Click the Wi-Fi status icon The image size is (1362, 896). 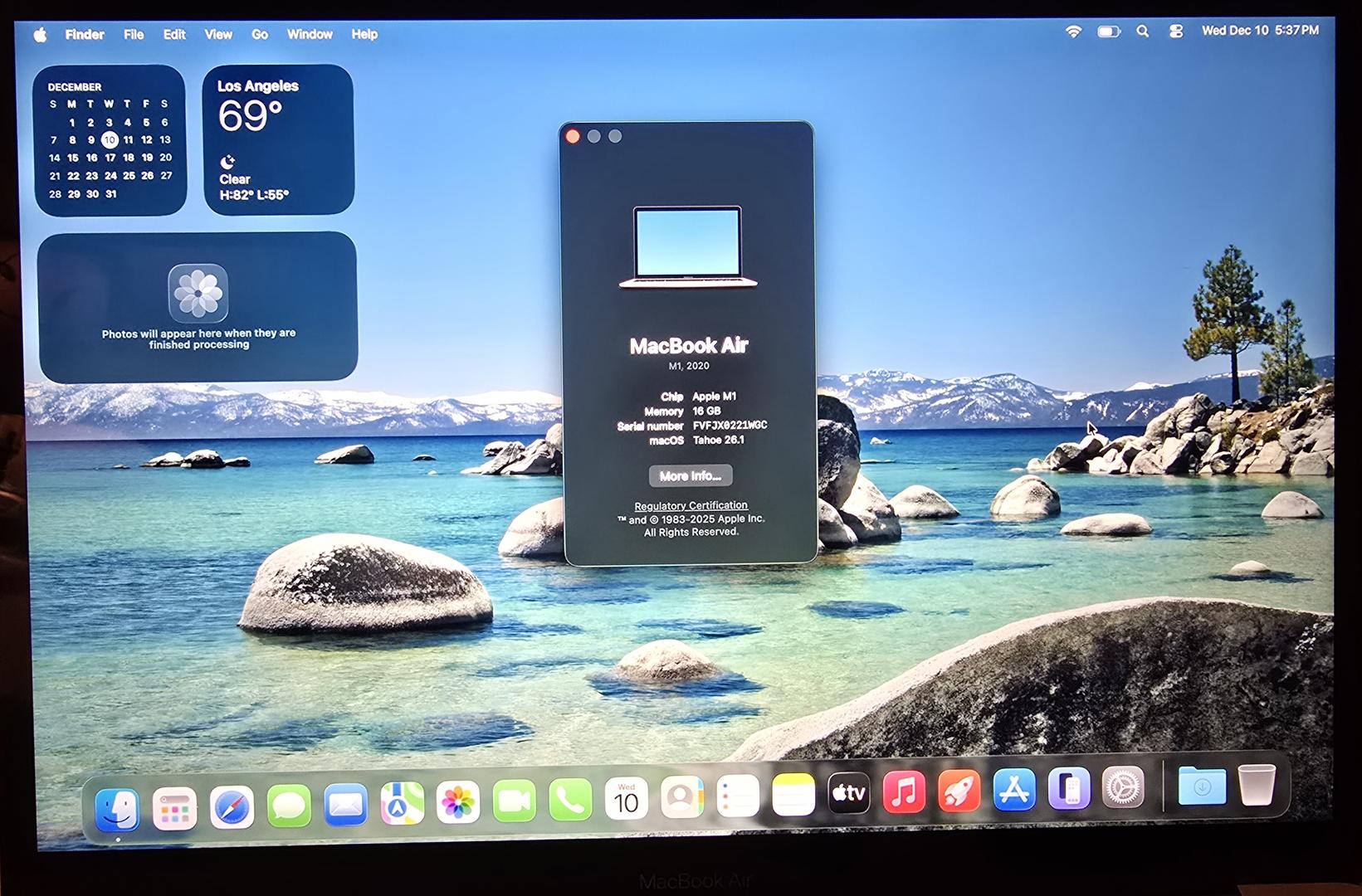(1073, 32)
